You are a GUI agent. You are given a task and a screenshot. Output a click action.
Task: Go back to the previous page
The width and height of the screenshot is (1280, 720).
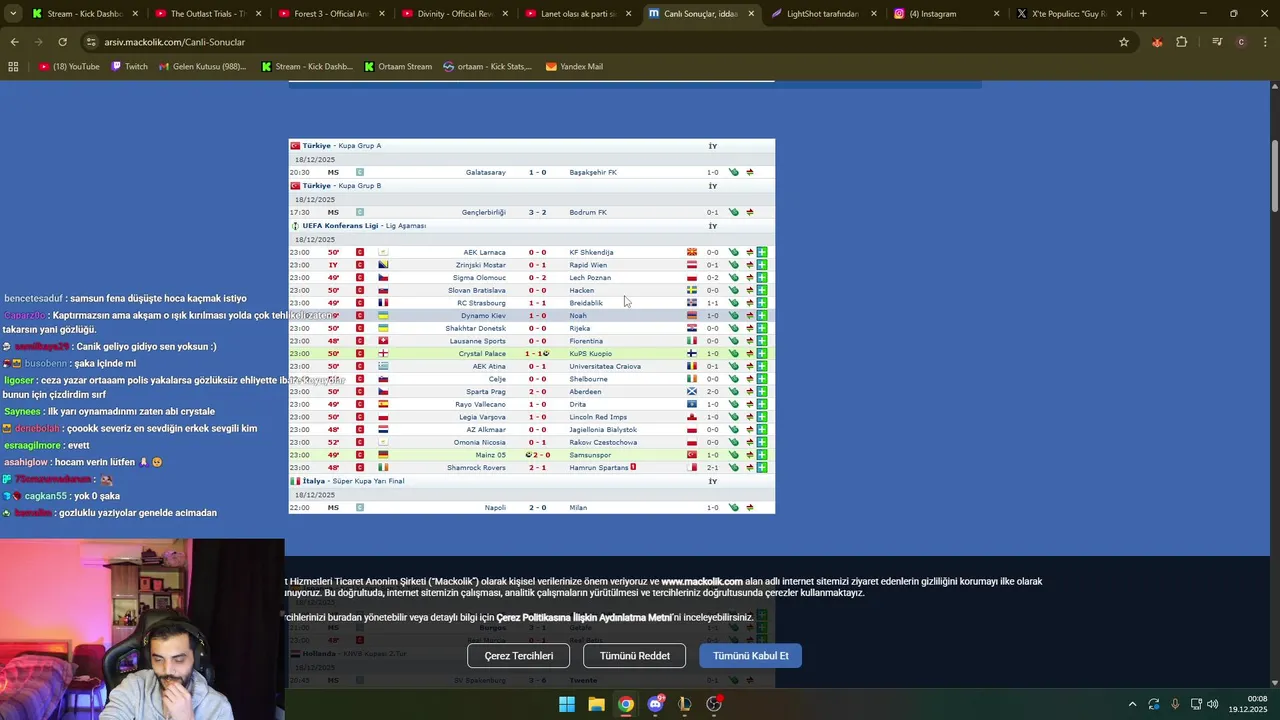click(x=14, y=42)
